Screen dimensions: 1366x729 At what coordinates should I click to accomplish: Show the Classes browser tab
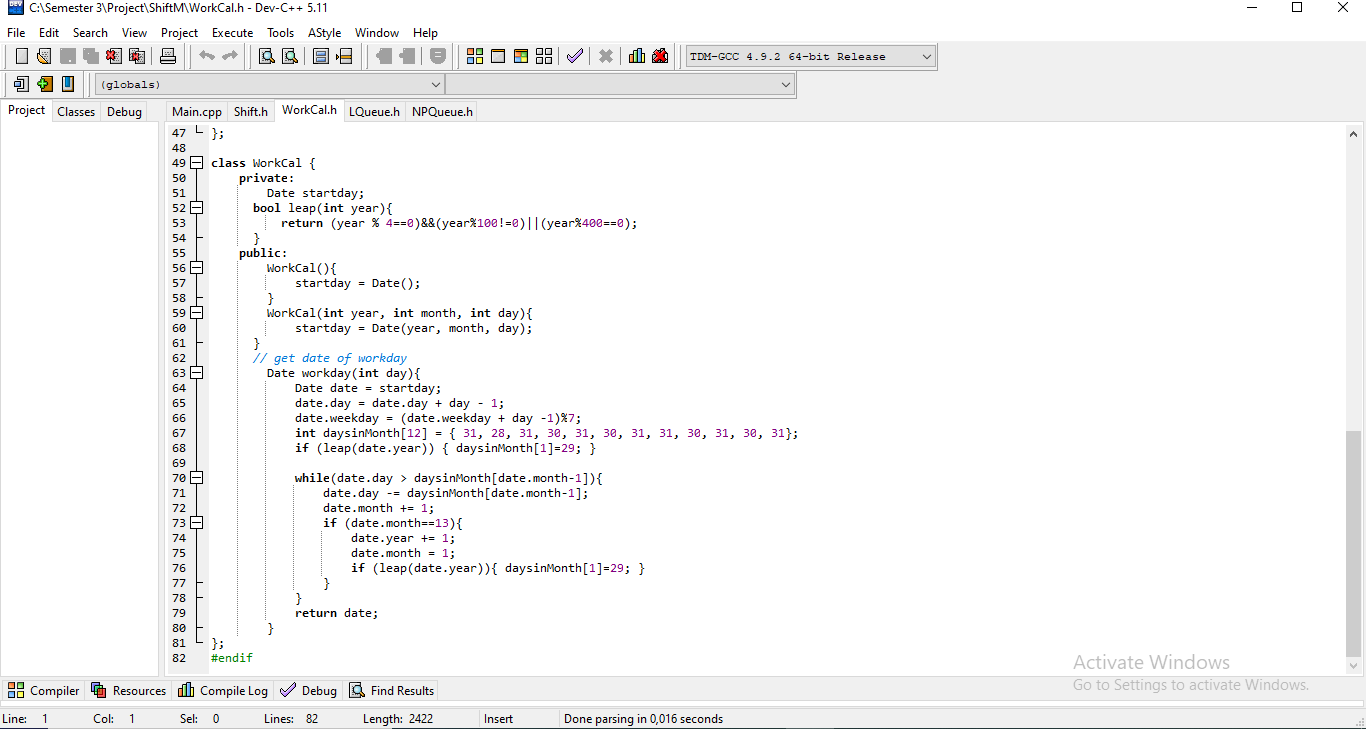pos(76,112)
